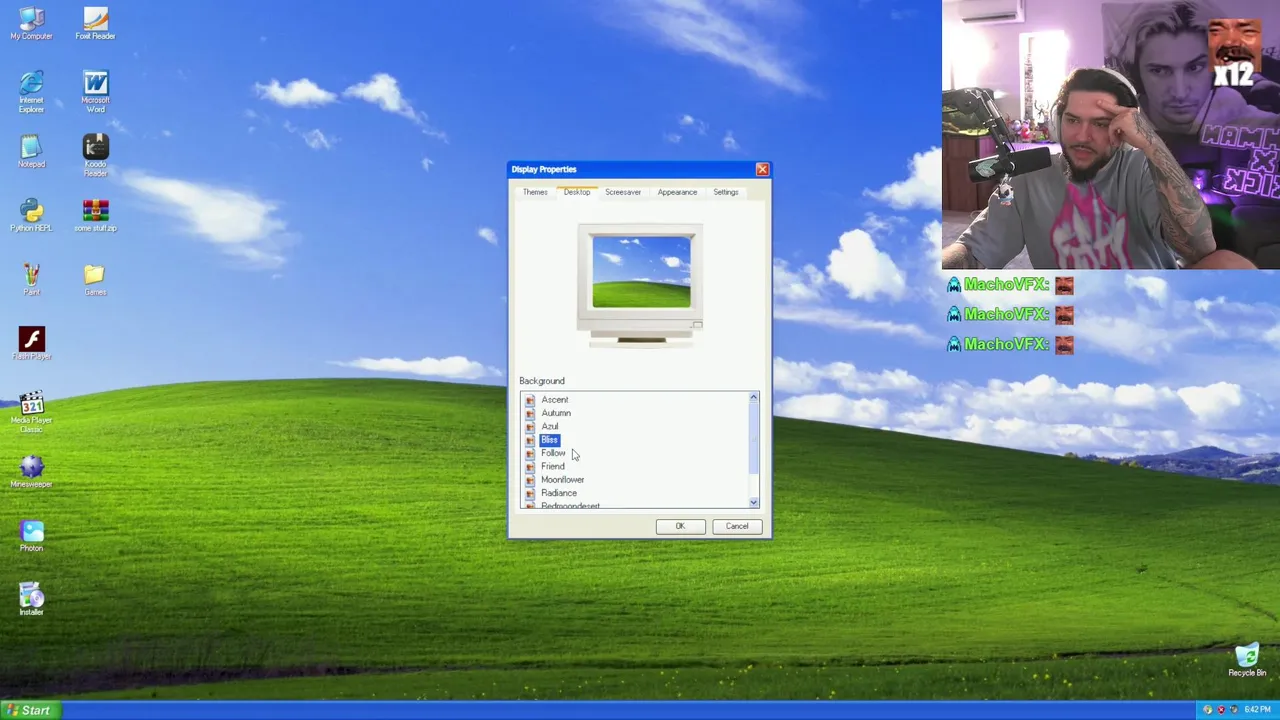Viewport: 1280px width, 720px height.
Task: Click the taskbar clock showing 6:42 PM
Action: click(1257, 710)
